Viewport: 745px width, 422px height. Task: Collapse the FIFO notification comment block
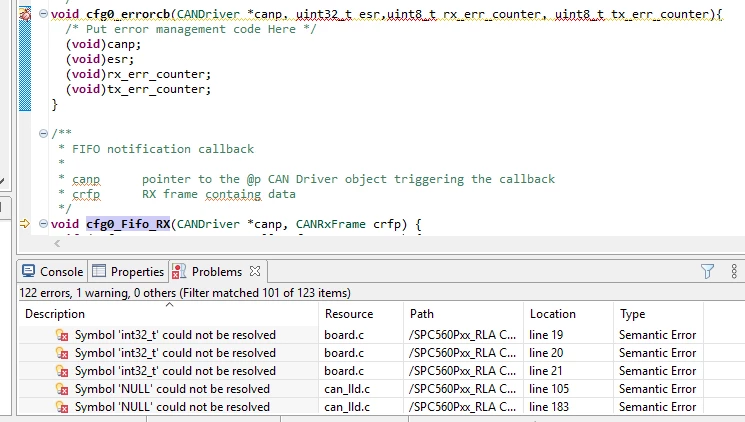(43, 134)
